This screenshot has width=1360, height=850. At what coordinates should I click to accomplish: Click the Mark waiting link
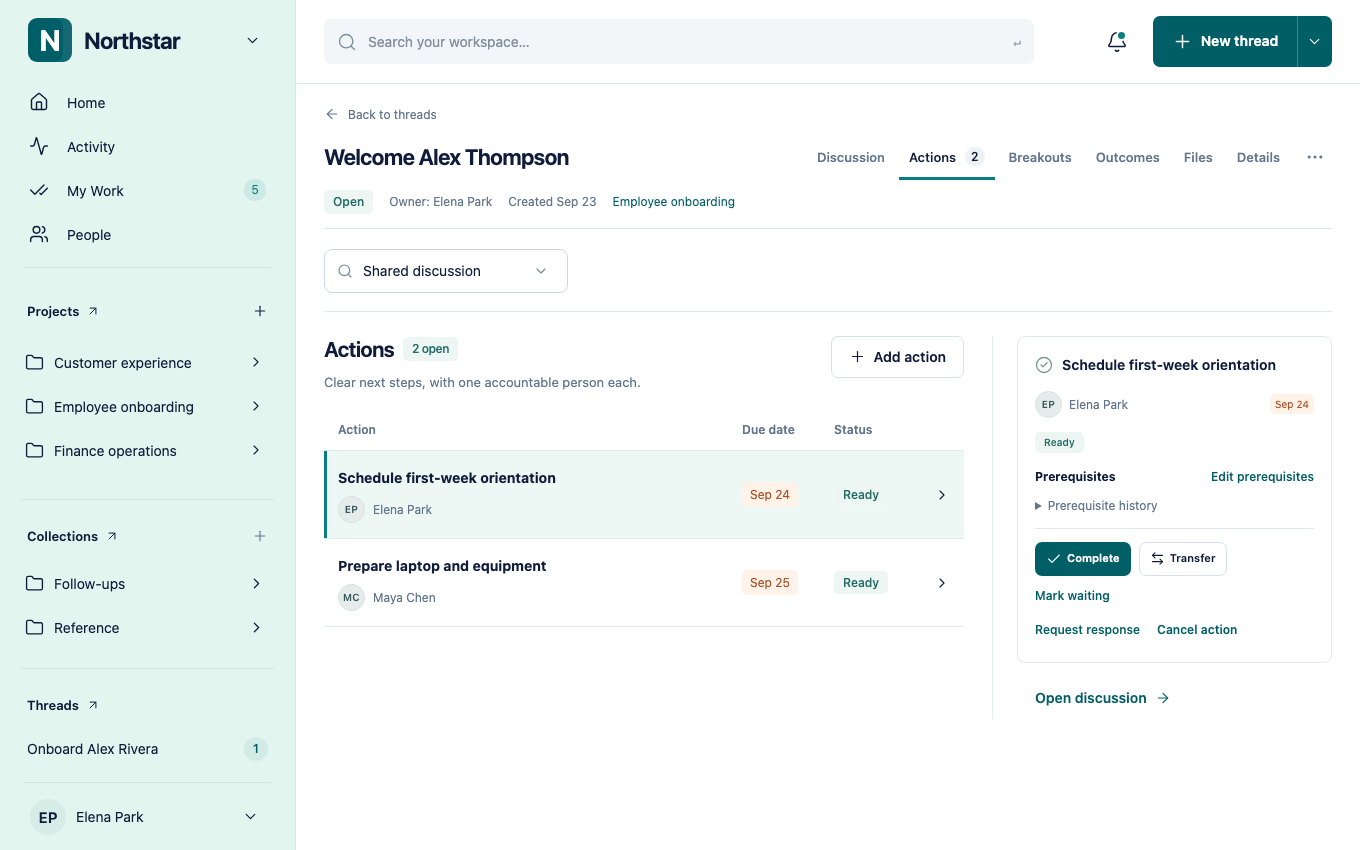tap(1072, 596)
